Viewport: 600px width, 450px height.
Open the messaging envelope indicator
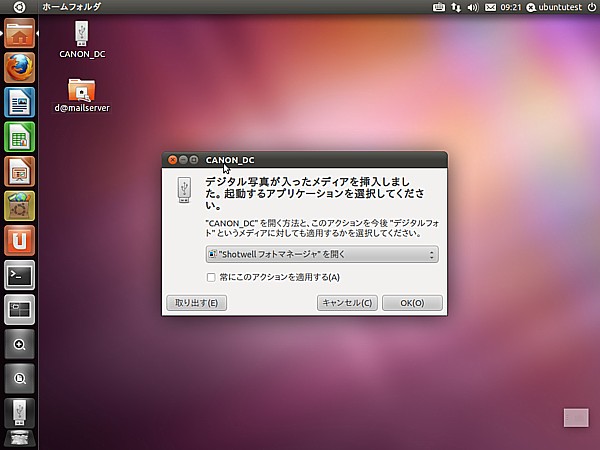coord(490,7)
